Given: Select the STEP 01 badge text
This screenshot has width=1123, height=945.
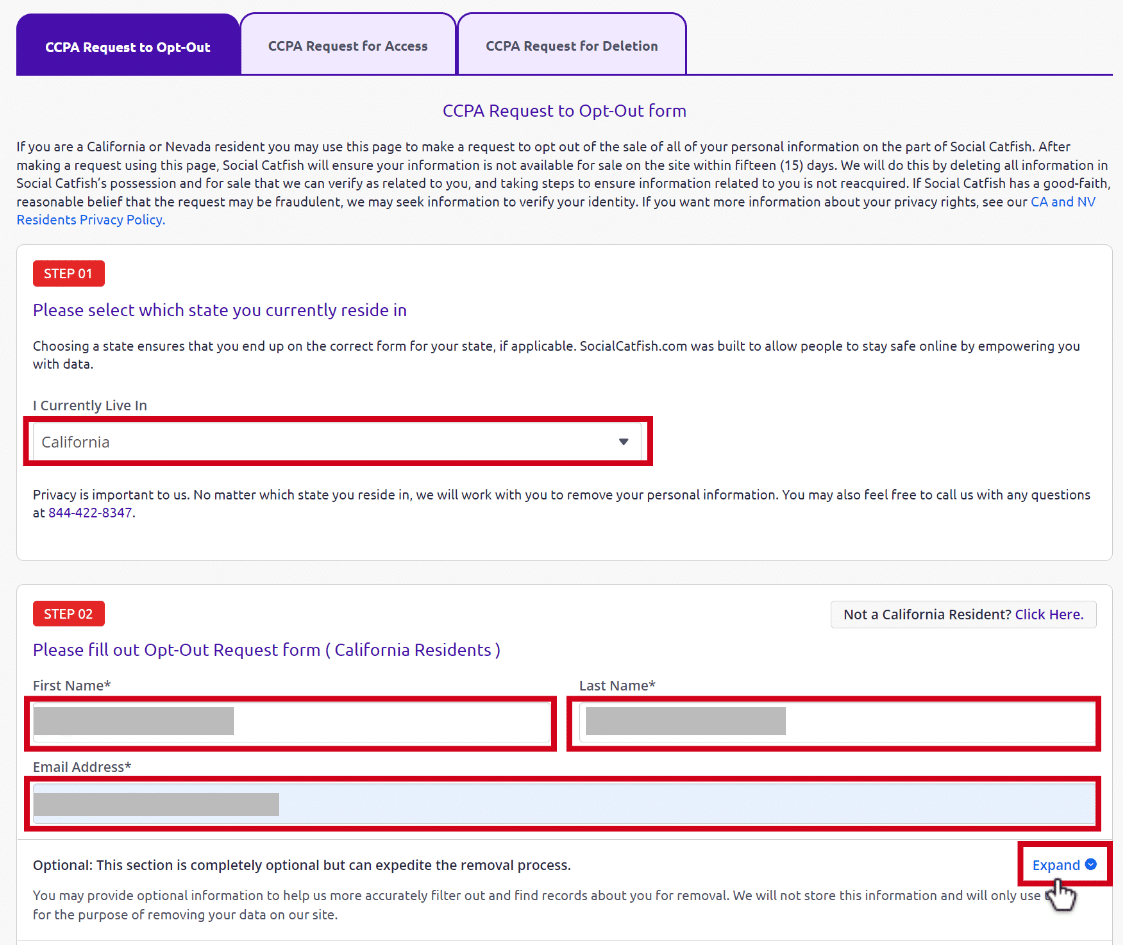Looking at the screenshot, I should coord(68,274).
